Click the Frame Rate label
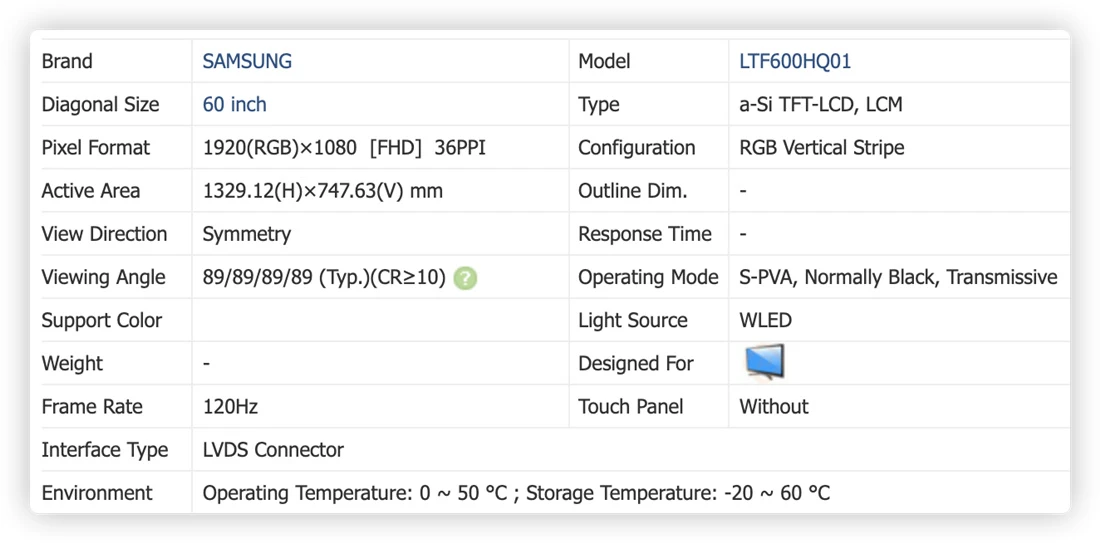The width and height of the screenshot is (1100, 543). 92,407
